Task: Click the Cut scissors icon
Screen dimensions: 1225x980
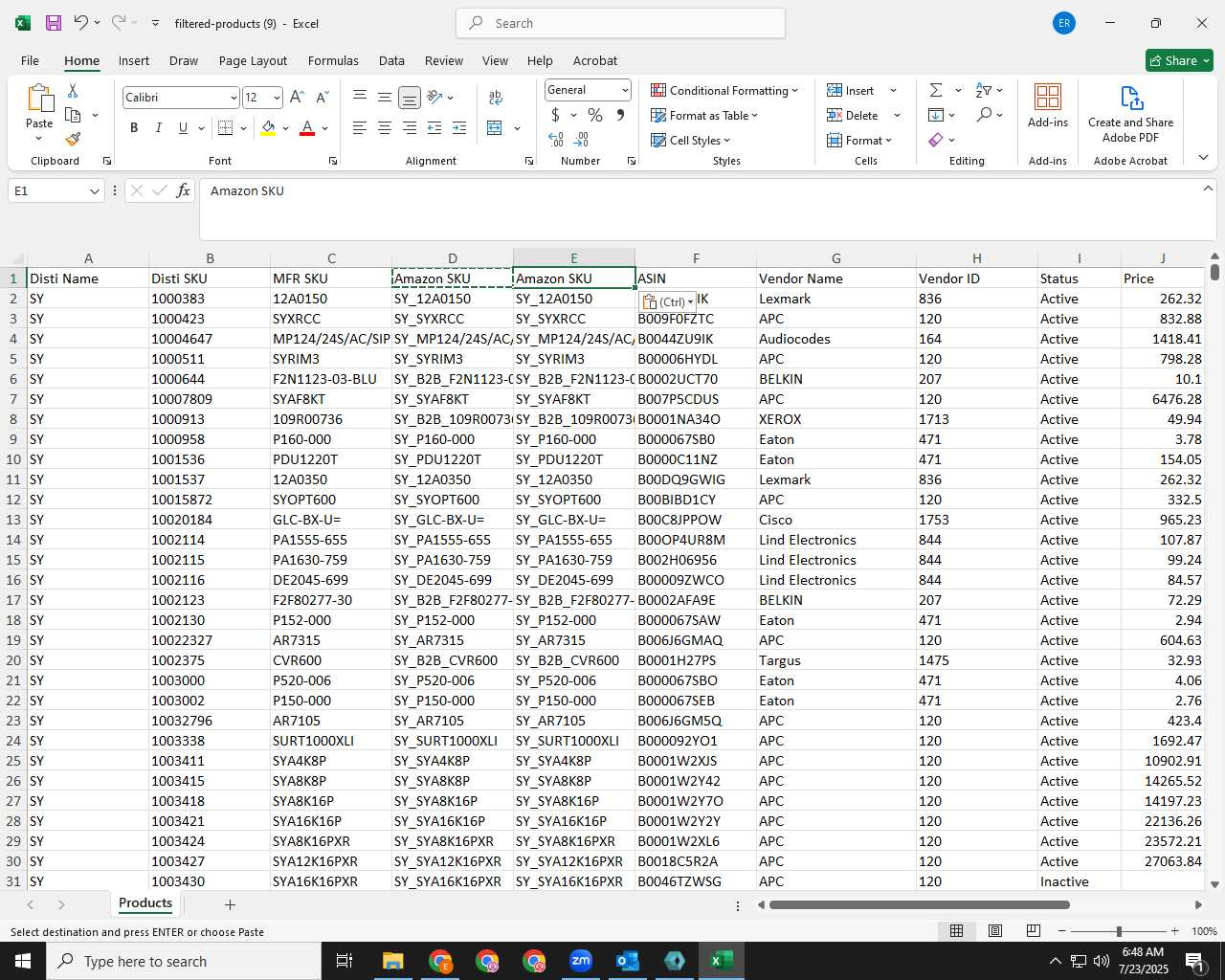Action: pyautogui.click(x=73, y=90)
